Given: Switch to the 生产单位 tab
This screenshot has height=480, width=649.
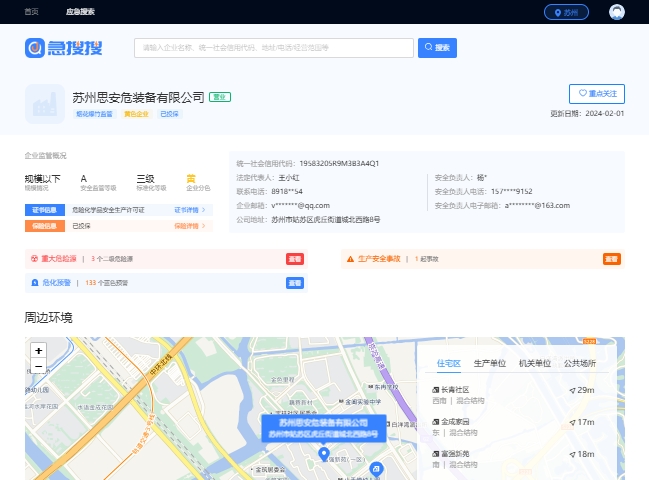Looking at the screenshot, I should 490,363.
